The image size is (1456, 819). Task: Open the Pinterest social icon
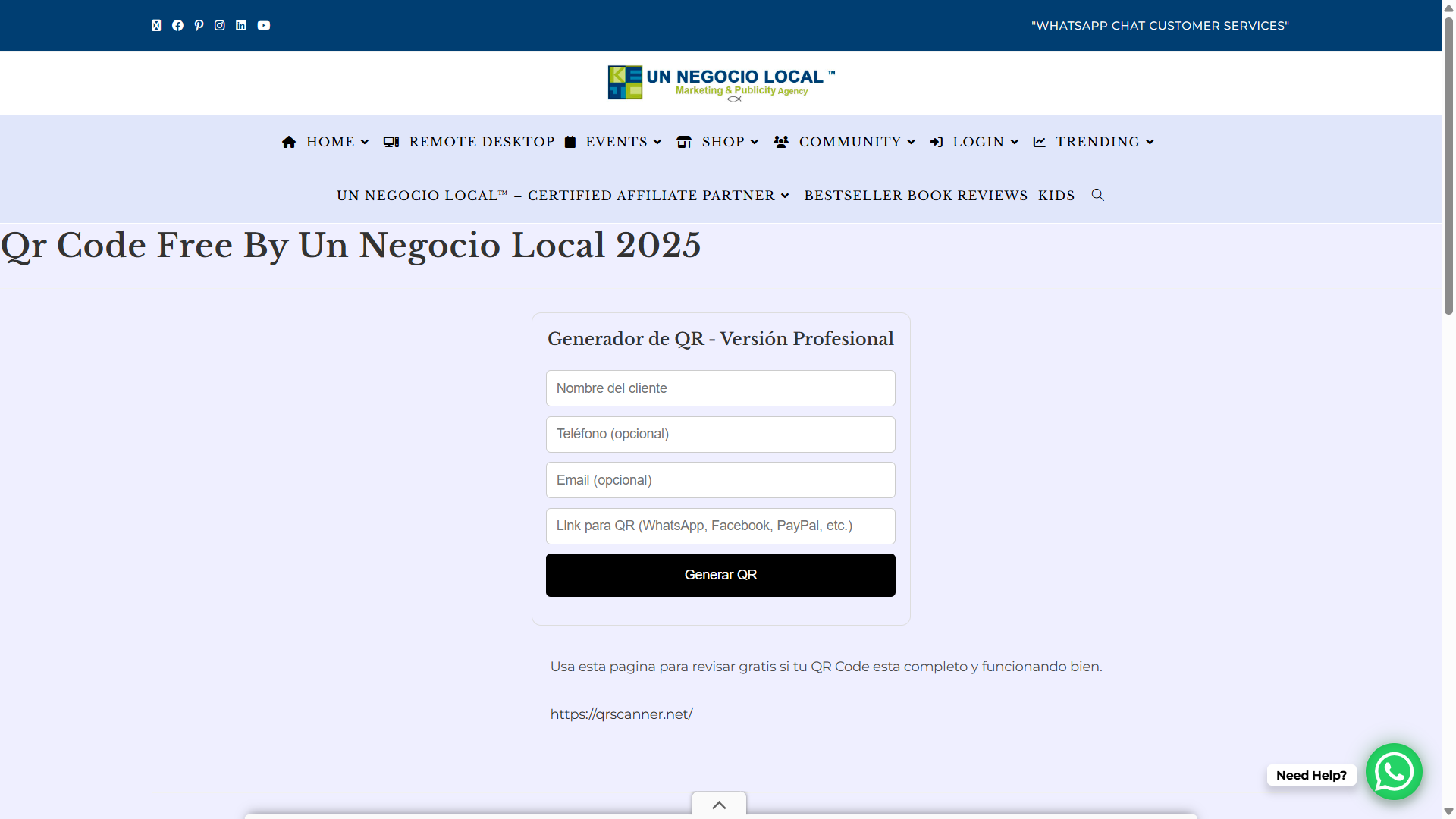tap(199, 25)
